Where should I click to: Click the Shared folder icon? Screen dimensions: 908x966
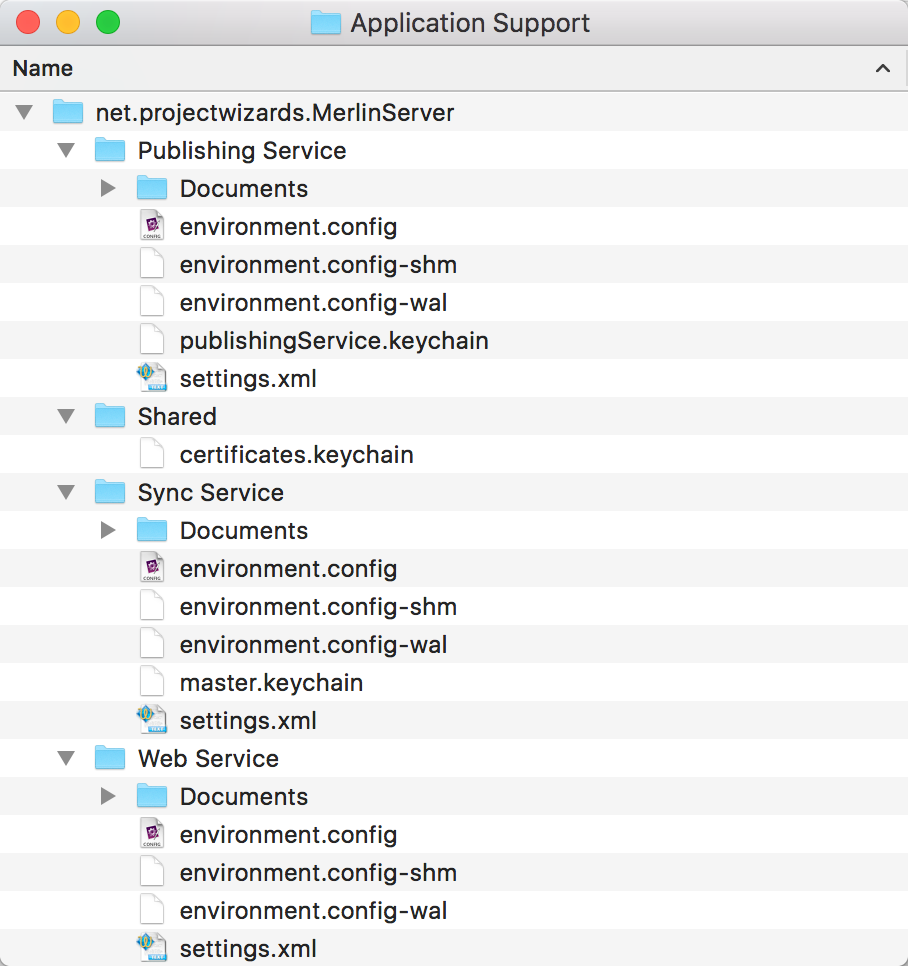[x=110, y=416]
